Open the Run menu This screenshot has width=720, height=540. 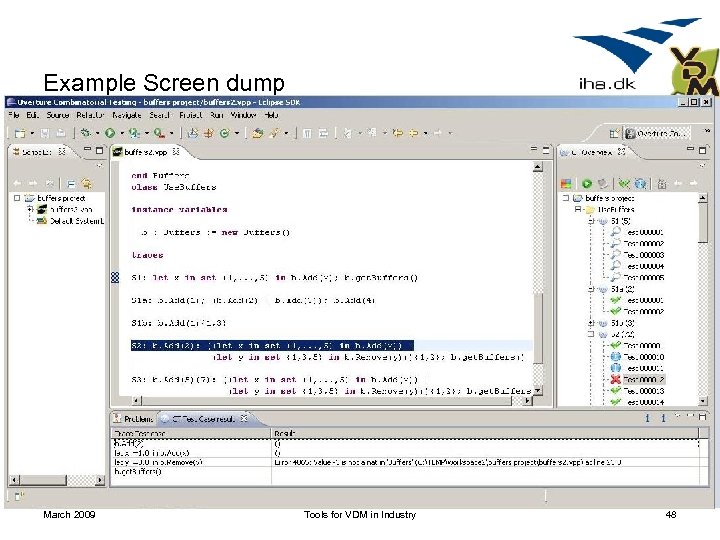[217, 115]
